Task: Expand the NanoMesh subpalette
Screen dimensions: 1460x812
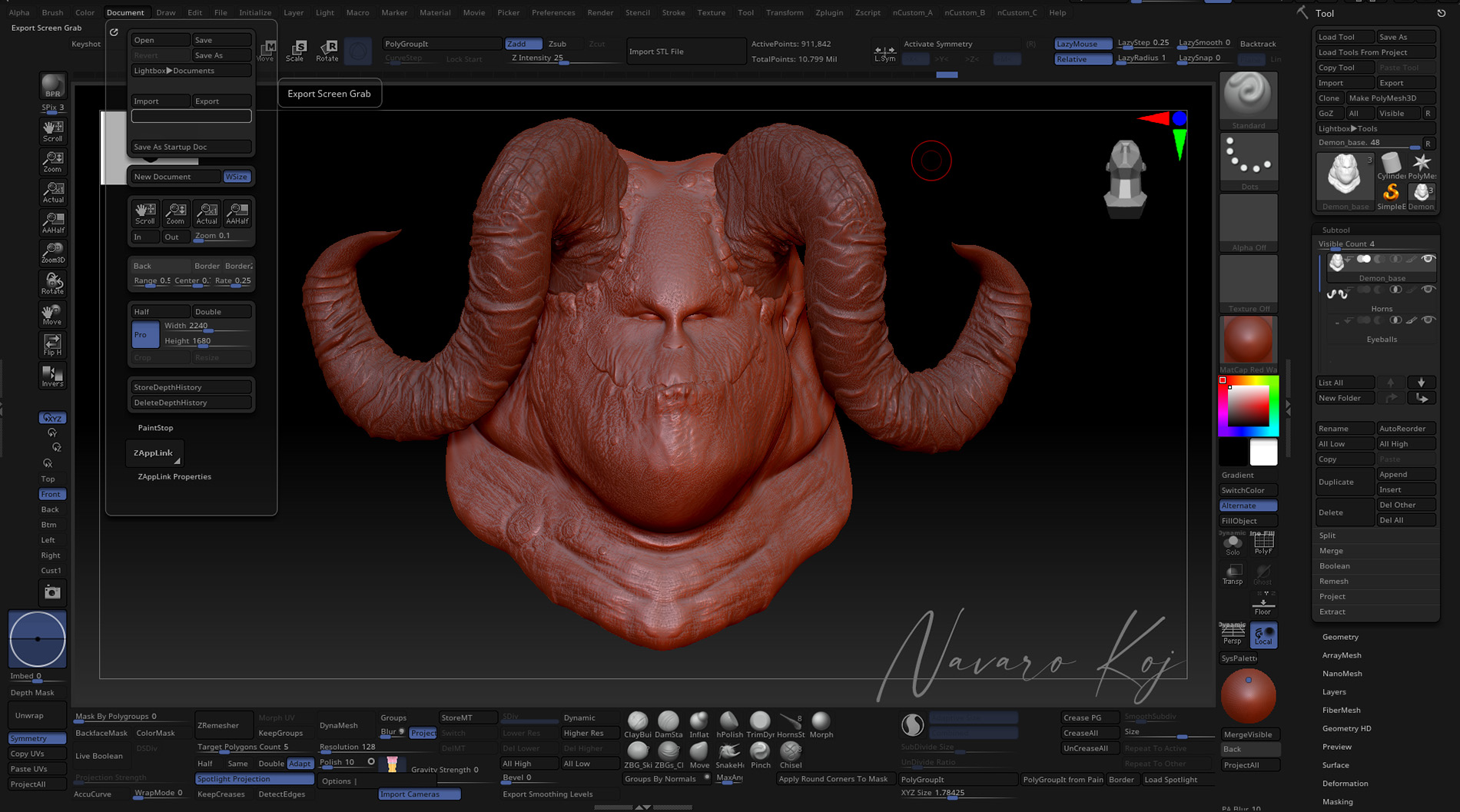Action: point(1342,674)
